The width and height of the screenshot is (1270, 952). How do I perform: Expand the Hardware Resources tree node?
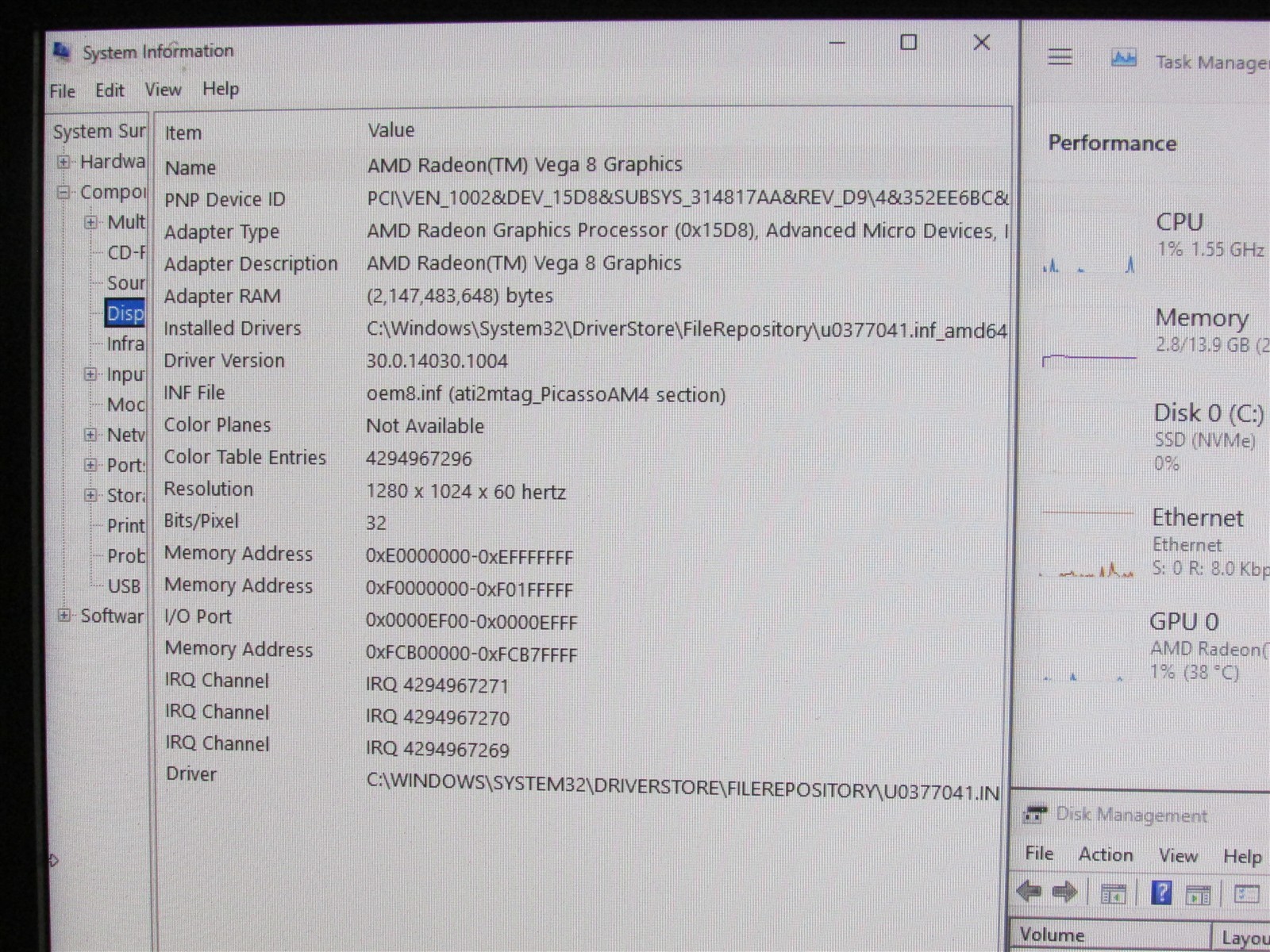tap(63, 162)
